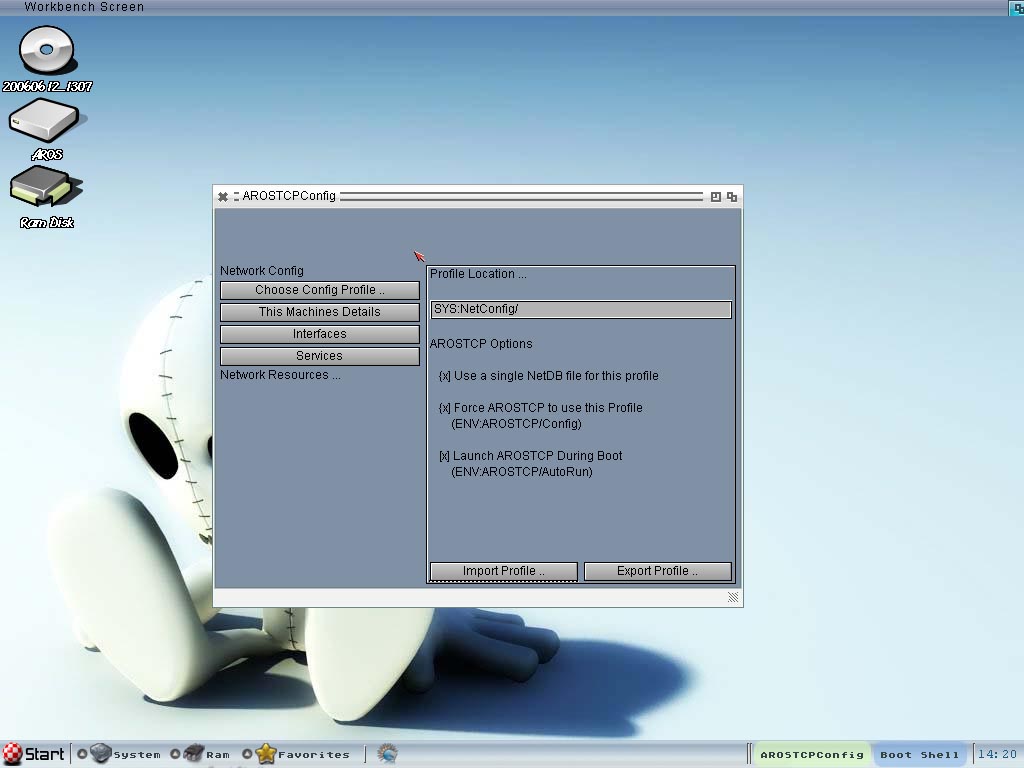Expand the Favorites menu arrow in taskbar
This screenshot has width=1024, height=768.
coord(247,754)
